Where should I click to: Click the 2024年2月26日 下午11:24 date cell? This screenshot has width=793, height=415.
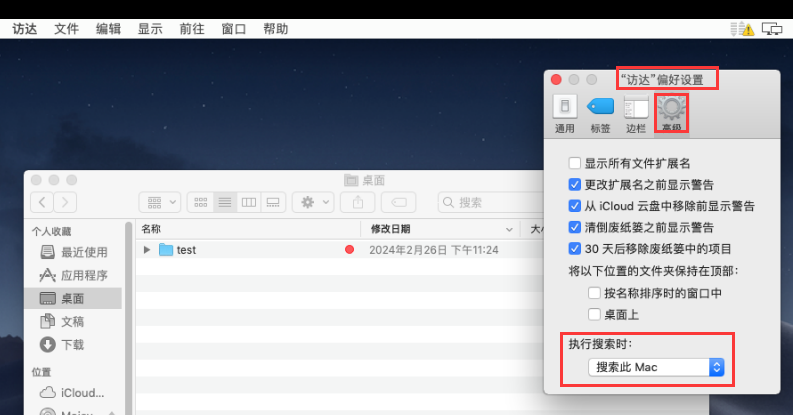point(434,250)
